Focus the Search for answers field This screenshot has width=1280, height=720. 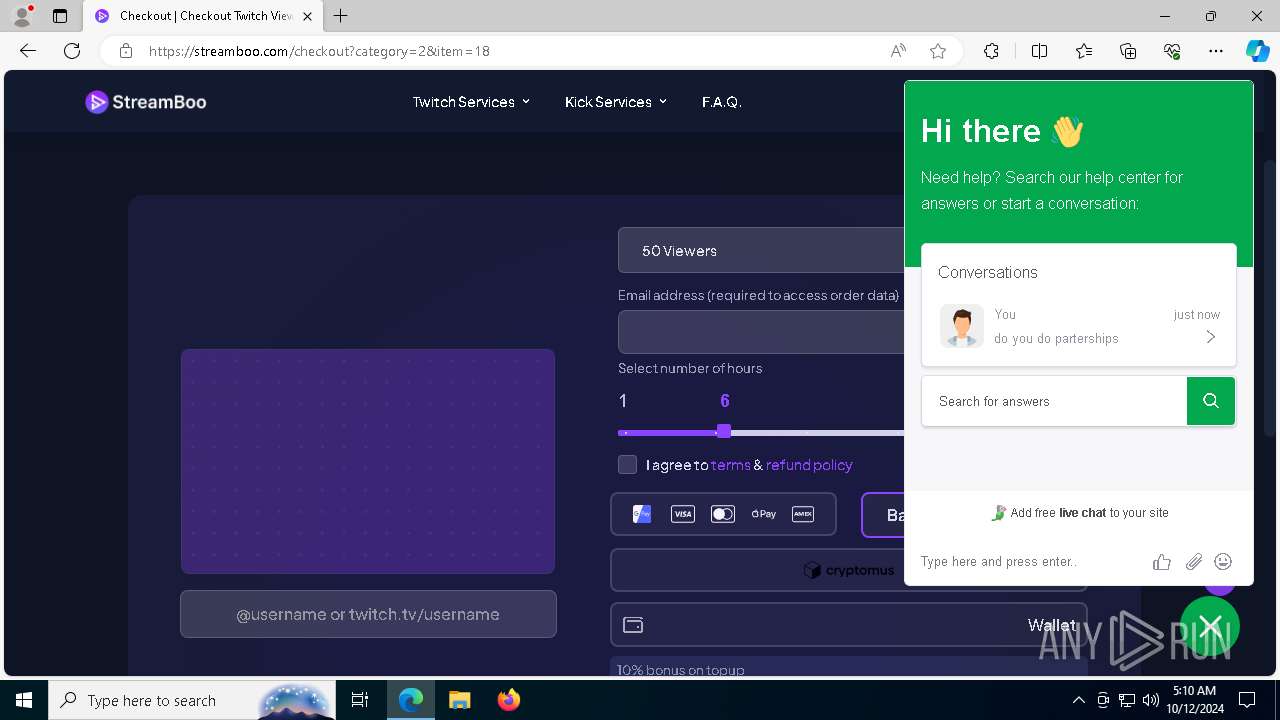click(1054, 401)
